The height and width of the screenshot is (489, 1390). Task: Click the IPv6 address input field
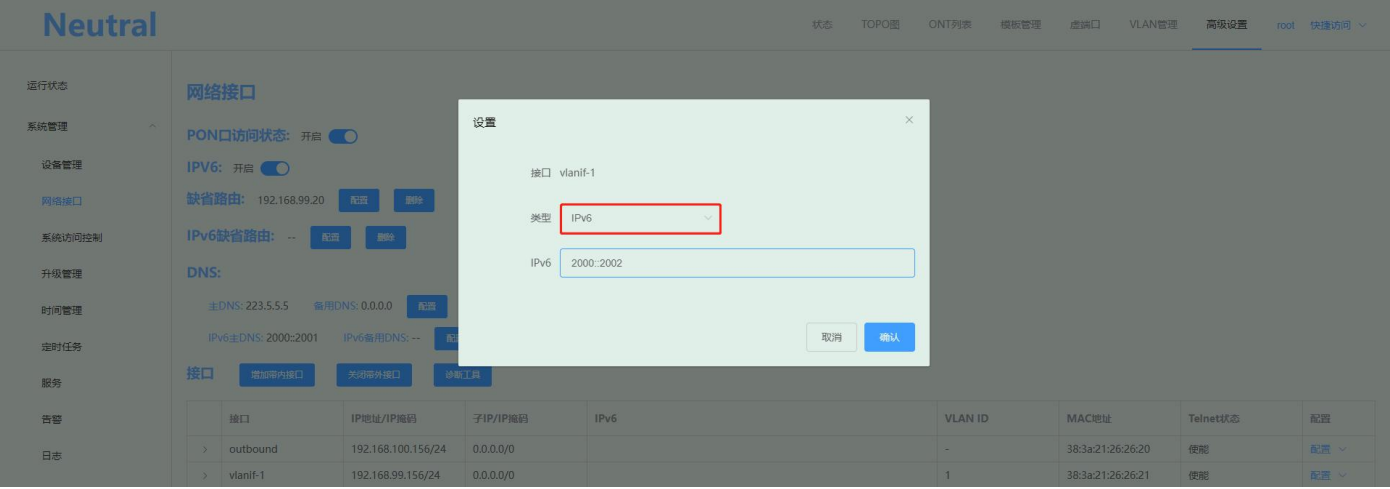(x=737, y=263)
